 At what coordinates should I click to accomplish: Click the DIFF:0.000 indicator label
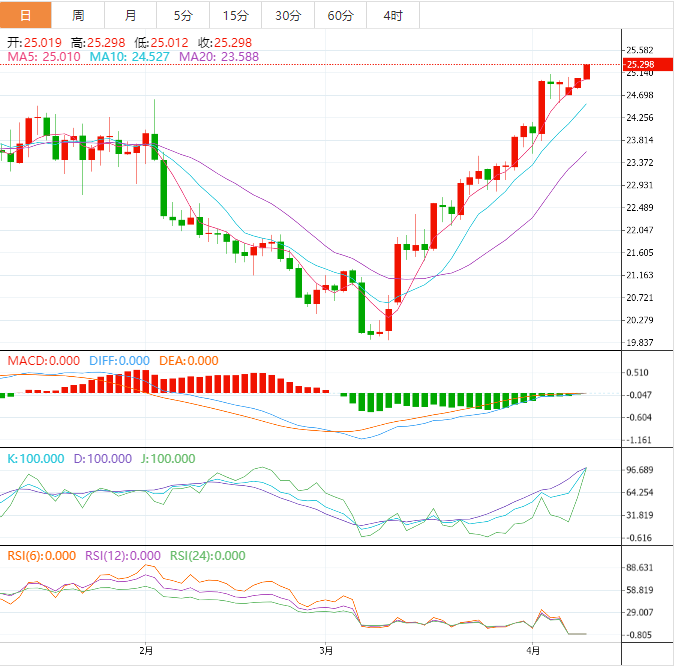119,360
